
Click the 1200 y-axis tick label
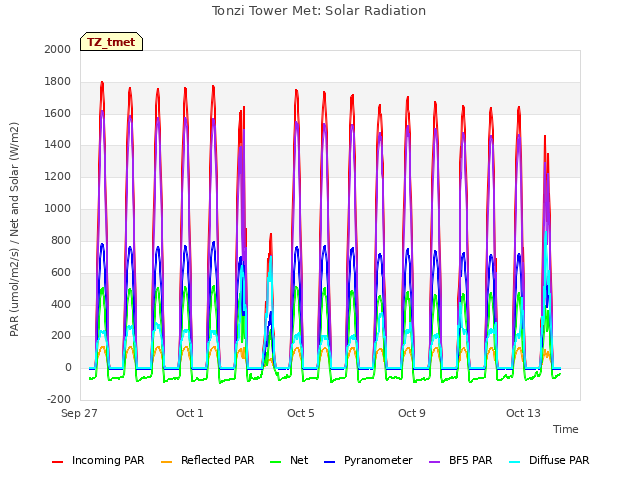58,177
